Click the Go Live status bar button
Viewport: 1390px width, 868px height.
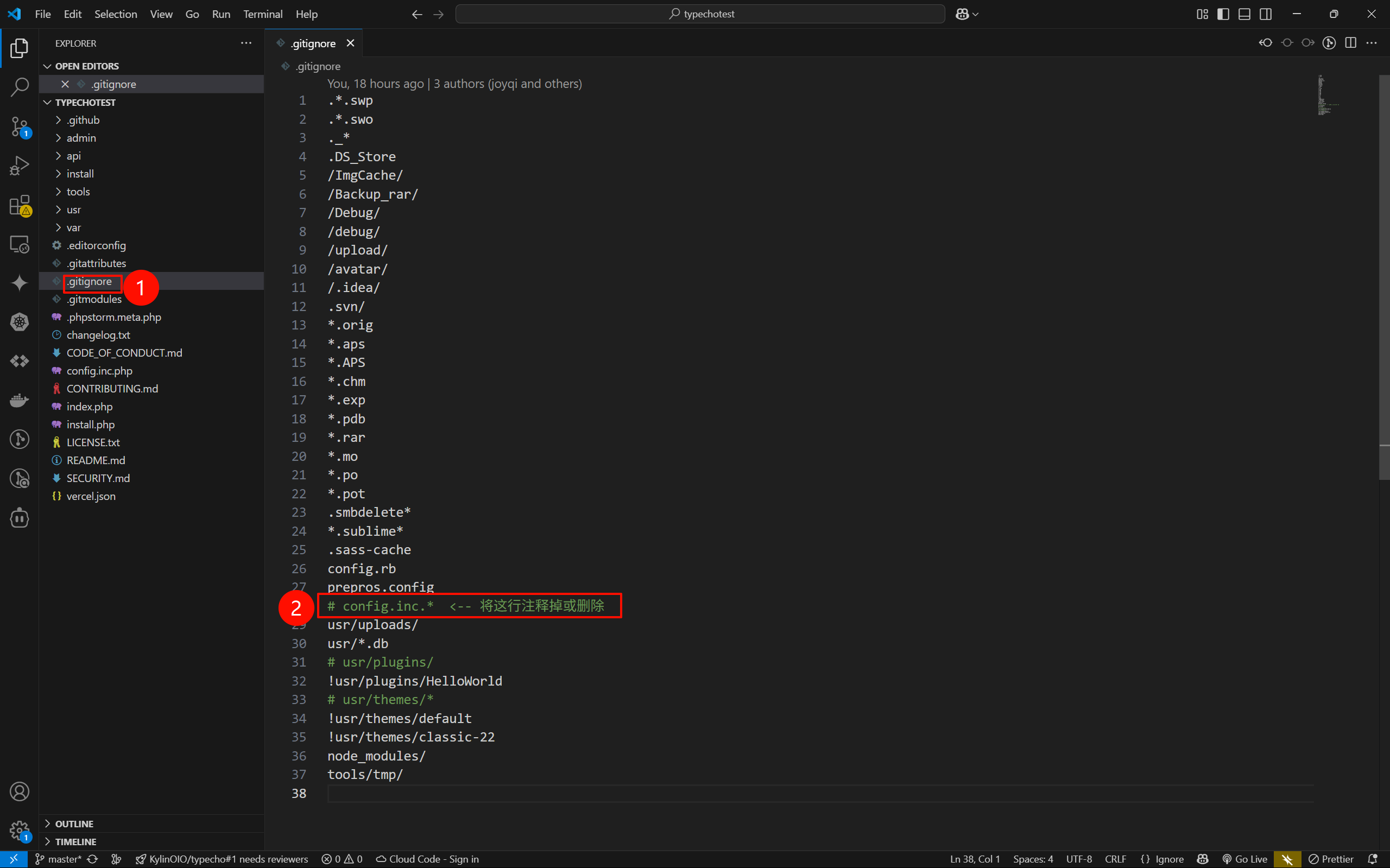[1244, 859]
